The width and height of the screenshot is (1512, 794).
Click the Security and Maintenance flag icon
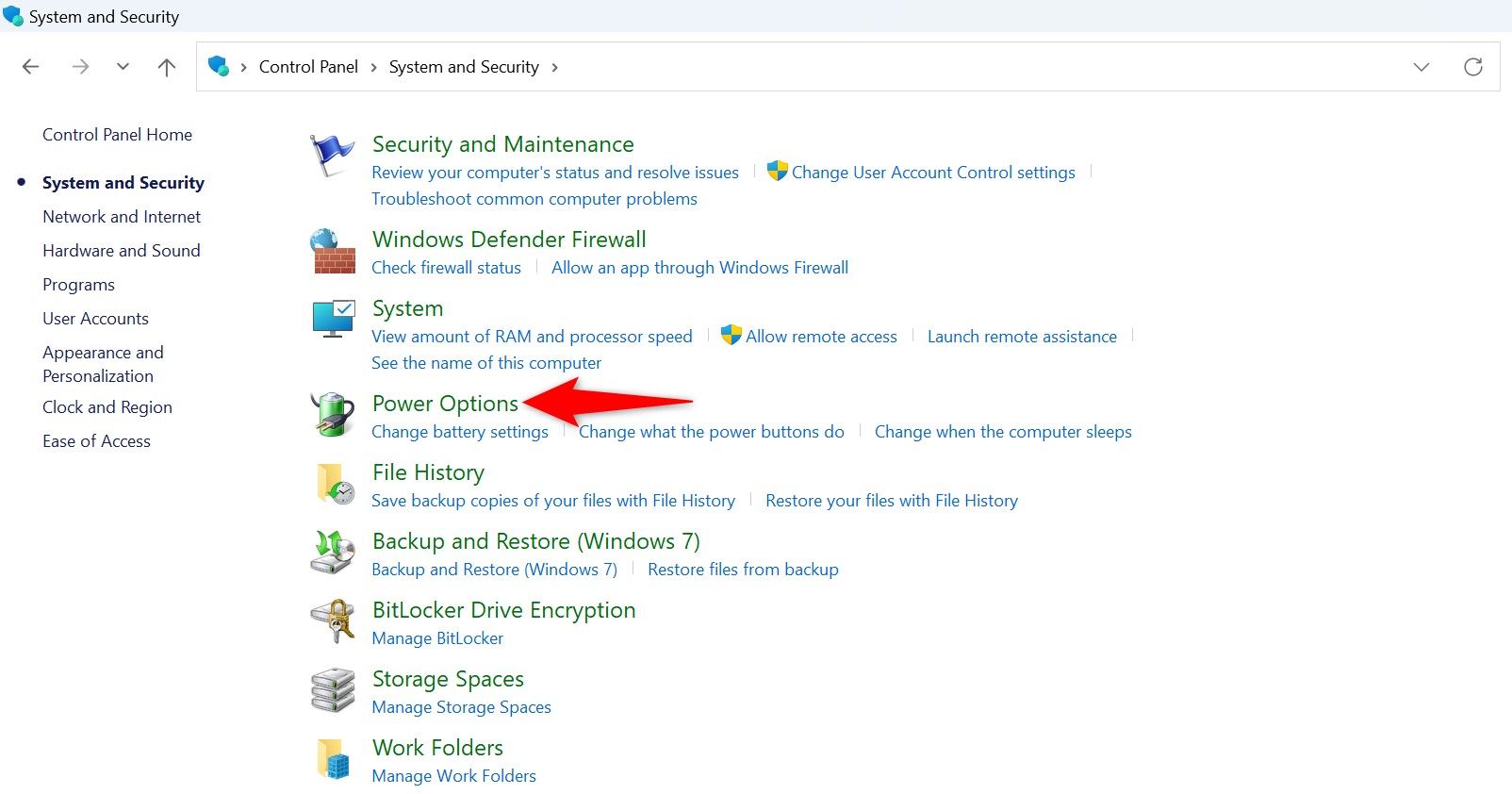pyautogui.click(x=332, y=155)
